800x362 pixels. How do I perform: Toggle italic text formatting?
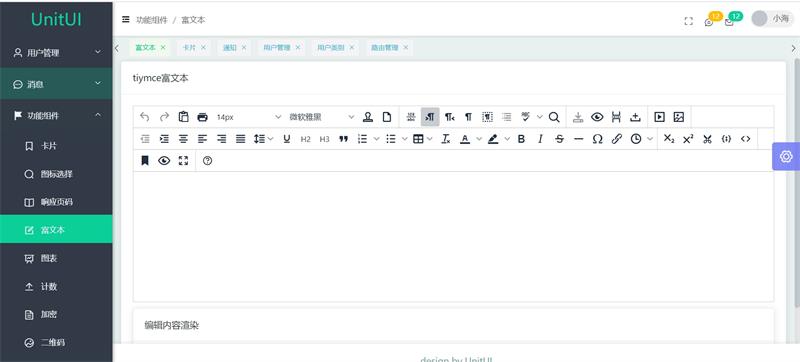pos(540,139)
